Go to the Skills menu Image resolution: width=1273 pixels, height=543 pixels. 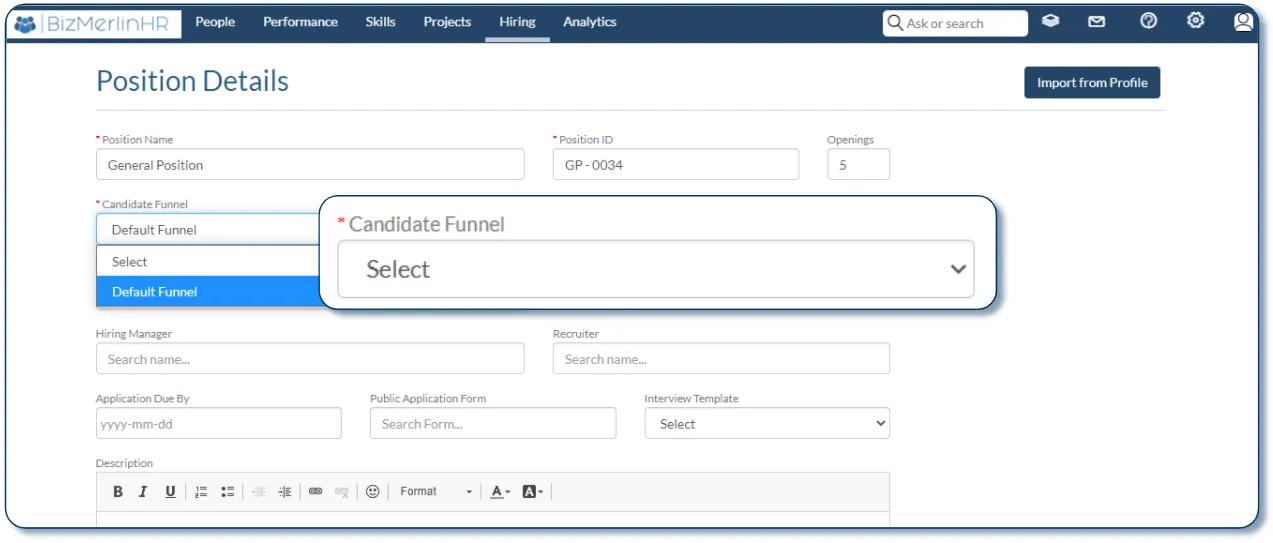[x=380, y=21]
